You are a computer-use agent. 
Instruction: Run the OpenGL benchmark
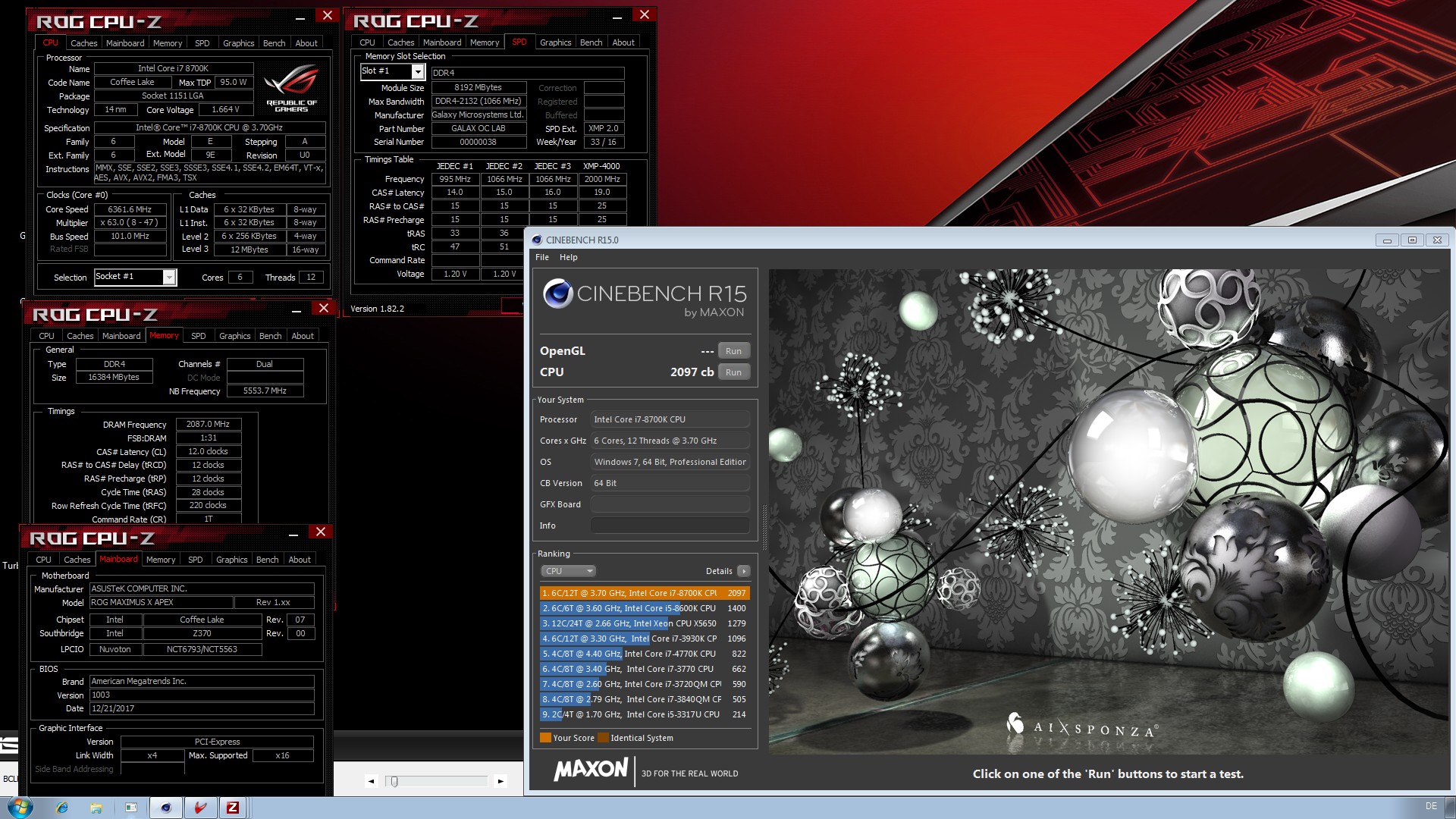click(733, 351)
